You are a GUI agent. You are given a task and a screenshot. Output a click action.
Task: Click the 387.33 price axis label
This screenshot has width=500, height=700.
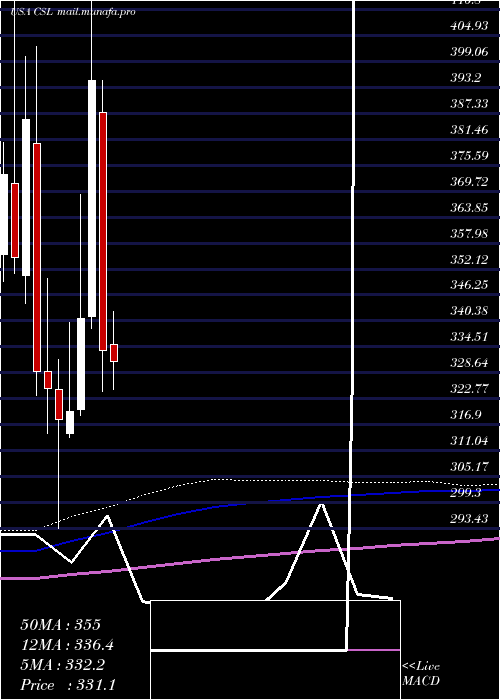469,104
